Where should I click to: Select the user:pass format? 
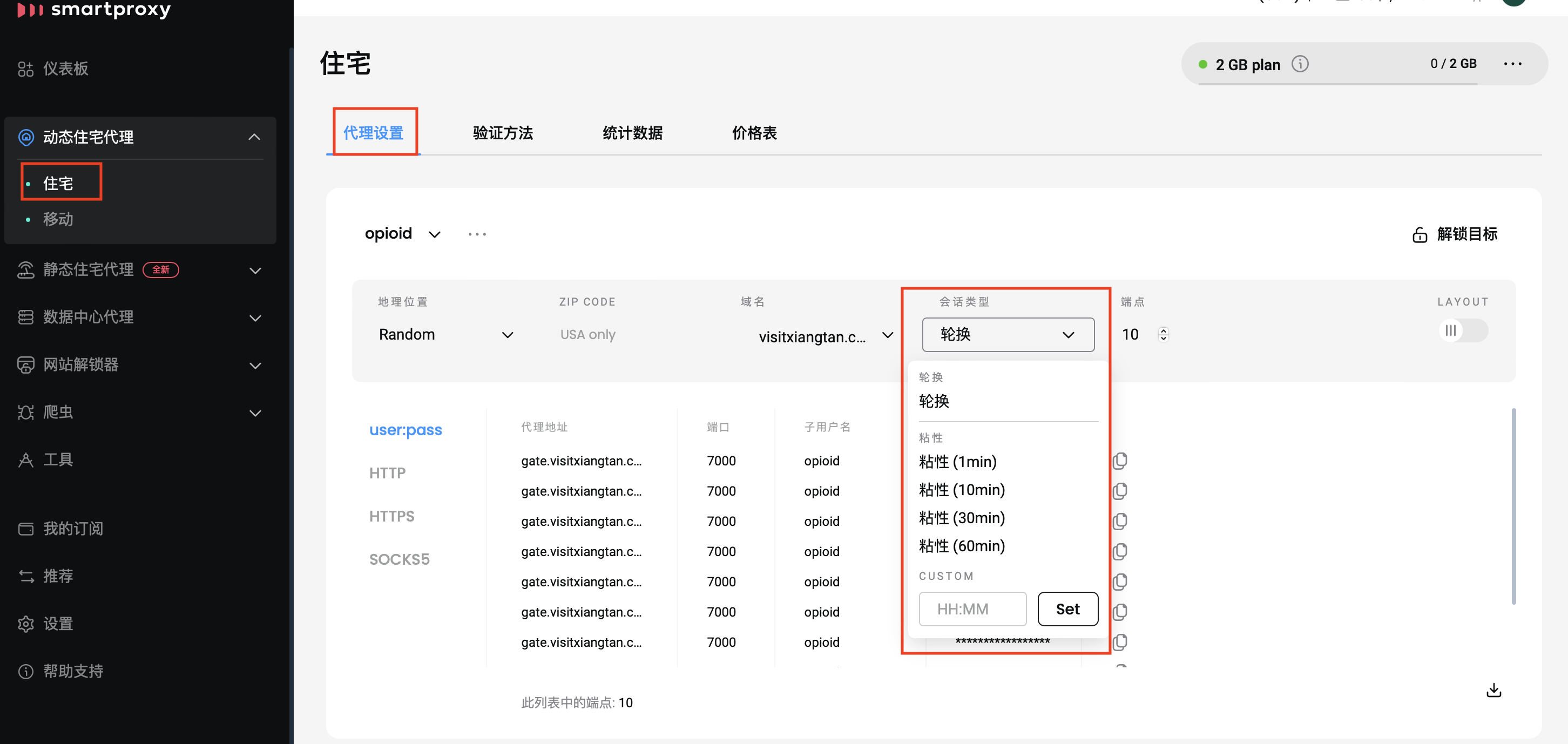pos(405,429)
